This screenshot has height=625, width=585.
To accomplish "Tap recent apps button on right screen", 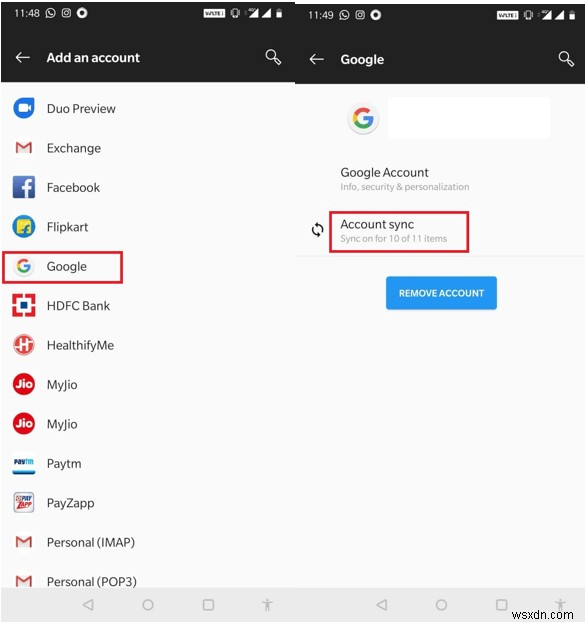I will click(501, 605).
